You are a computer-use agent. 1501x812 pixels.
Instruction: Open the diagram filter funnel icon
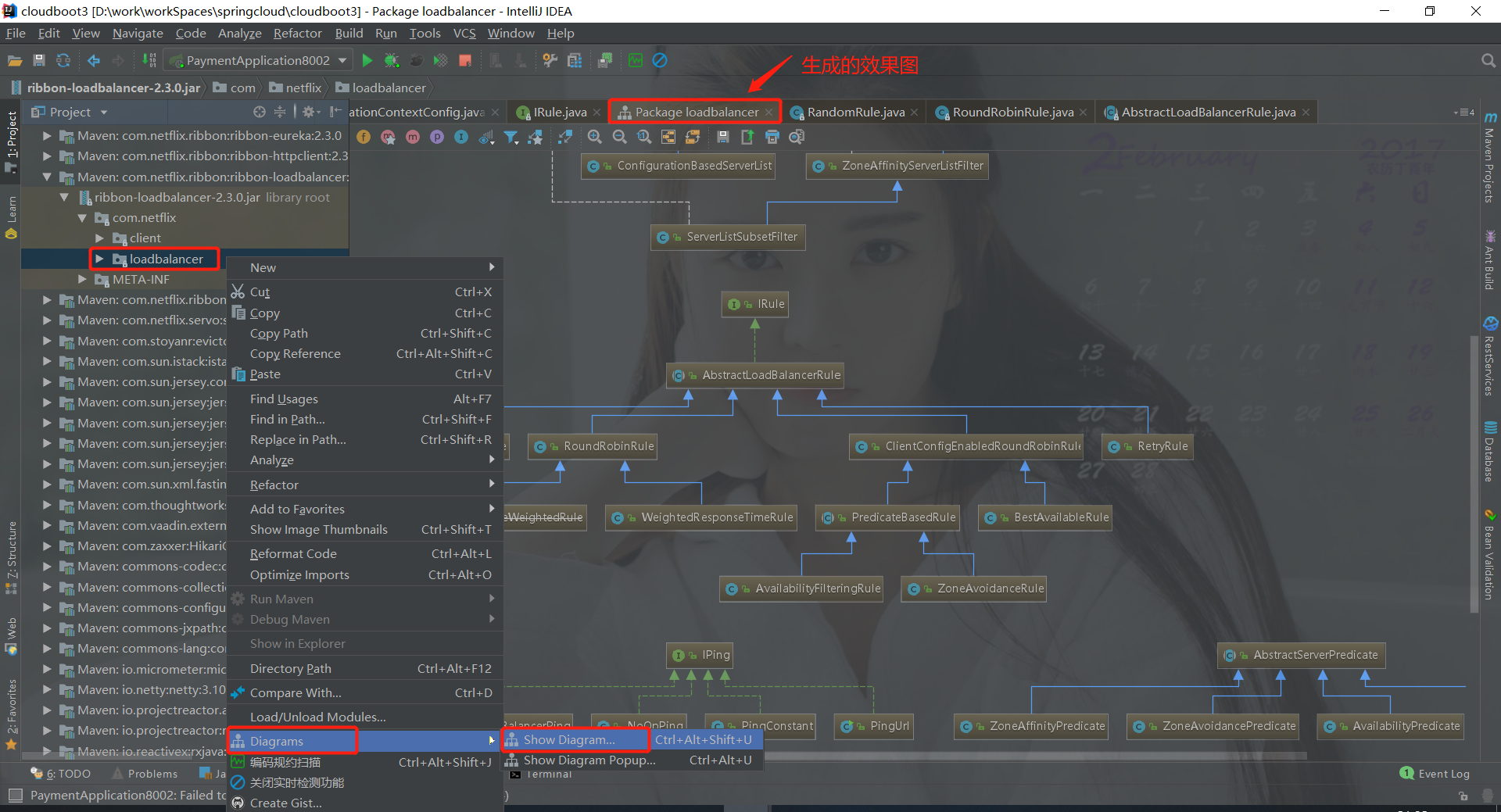click(x=511, y=137)
